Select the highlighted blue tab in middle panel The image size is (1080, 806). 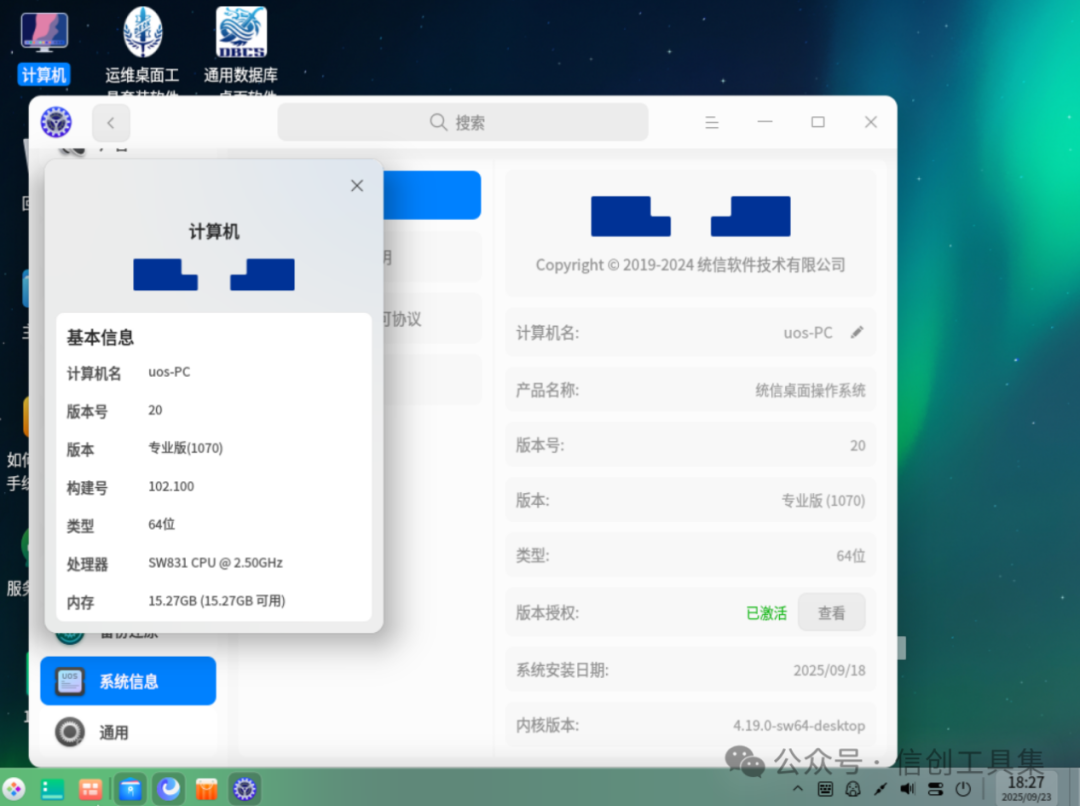click(x=432, y=195)
